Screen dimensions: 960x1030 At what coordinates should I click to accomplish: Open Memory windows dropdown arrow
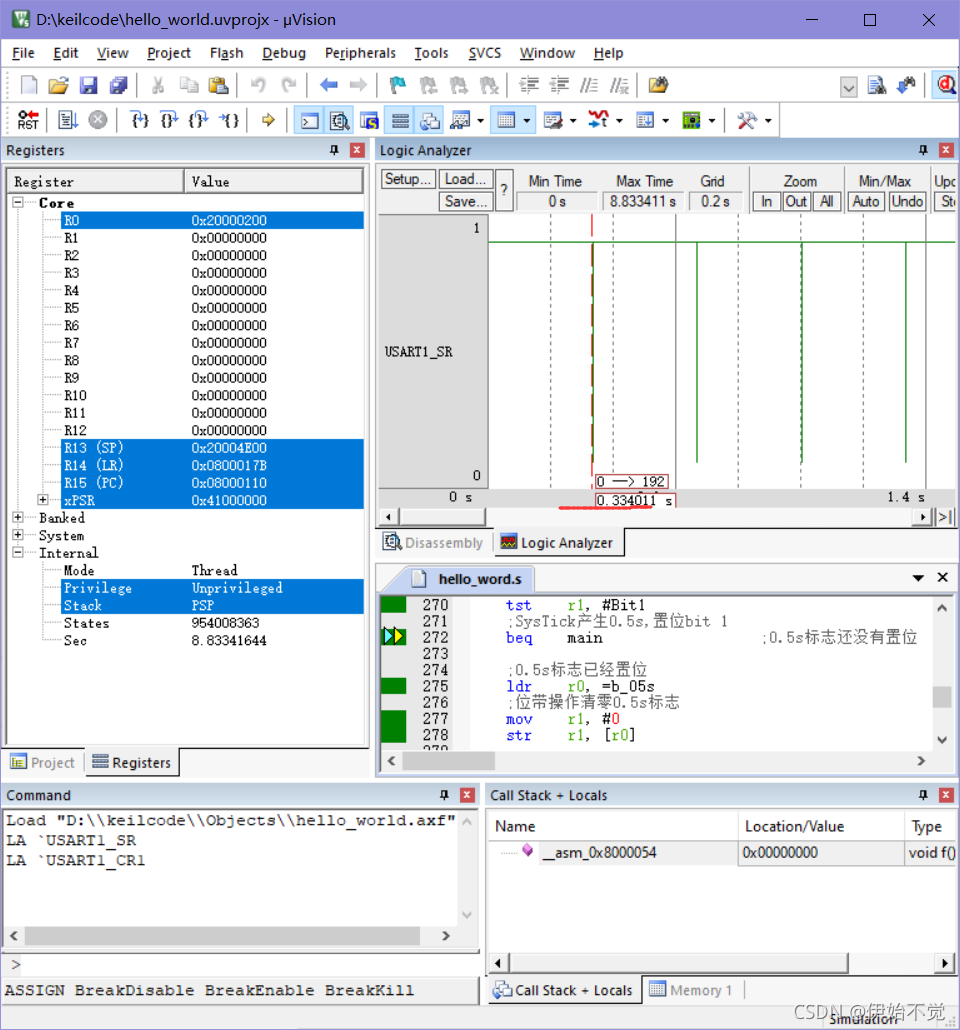(526, 121)
